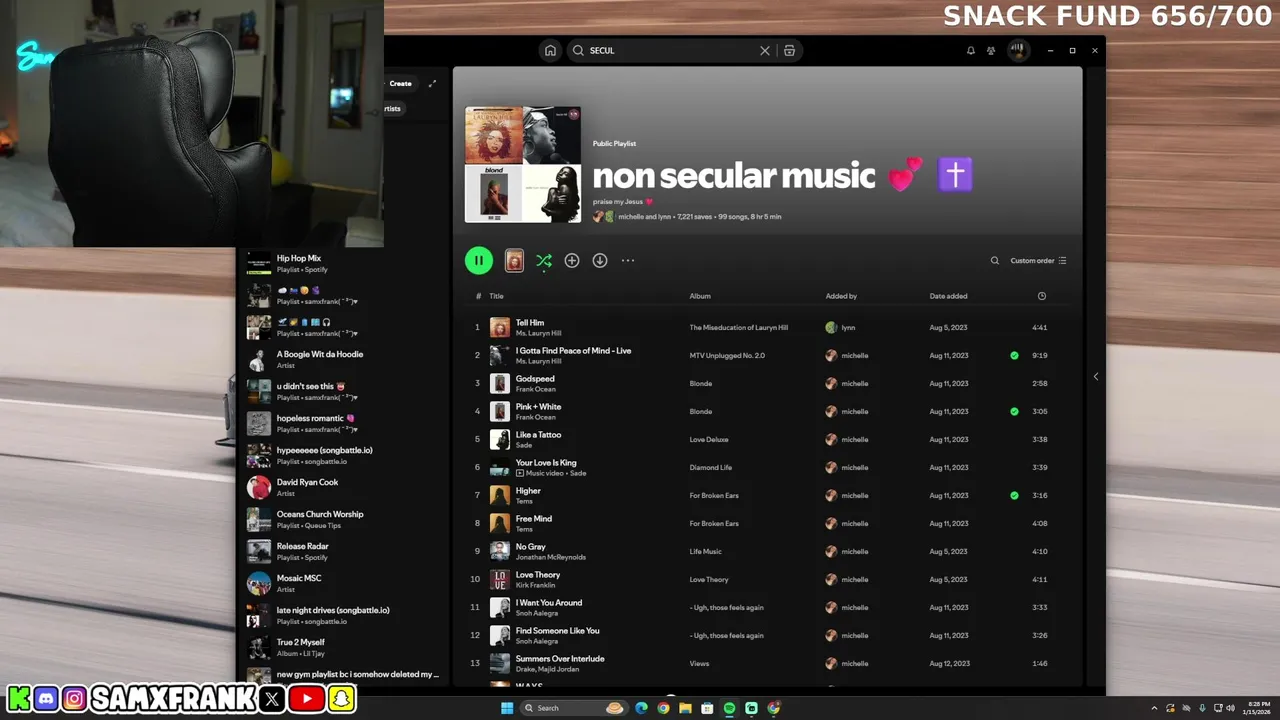
Task: Expand the right sidebar with the chevron
Action: click(x=1096, y=376)
